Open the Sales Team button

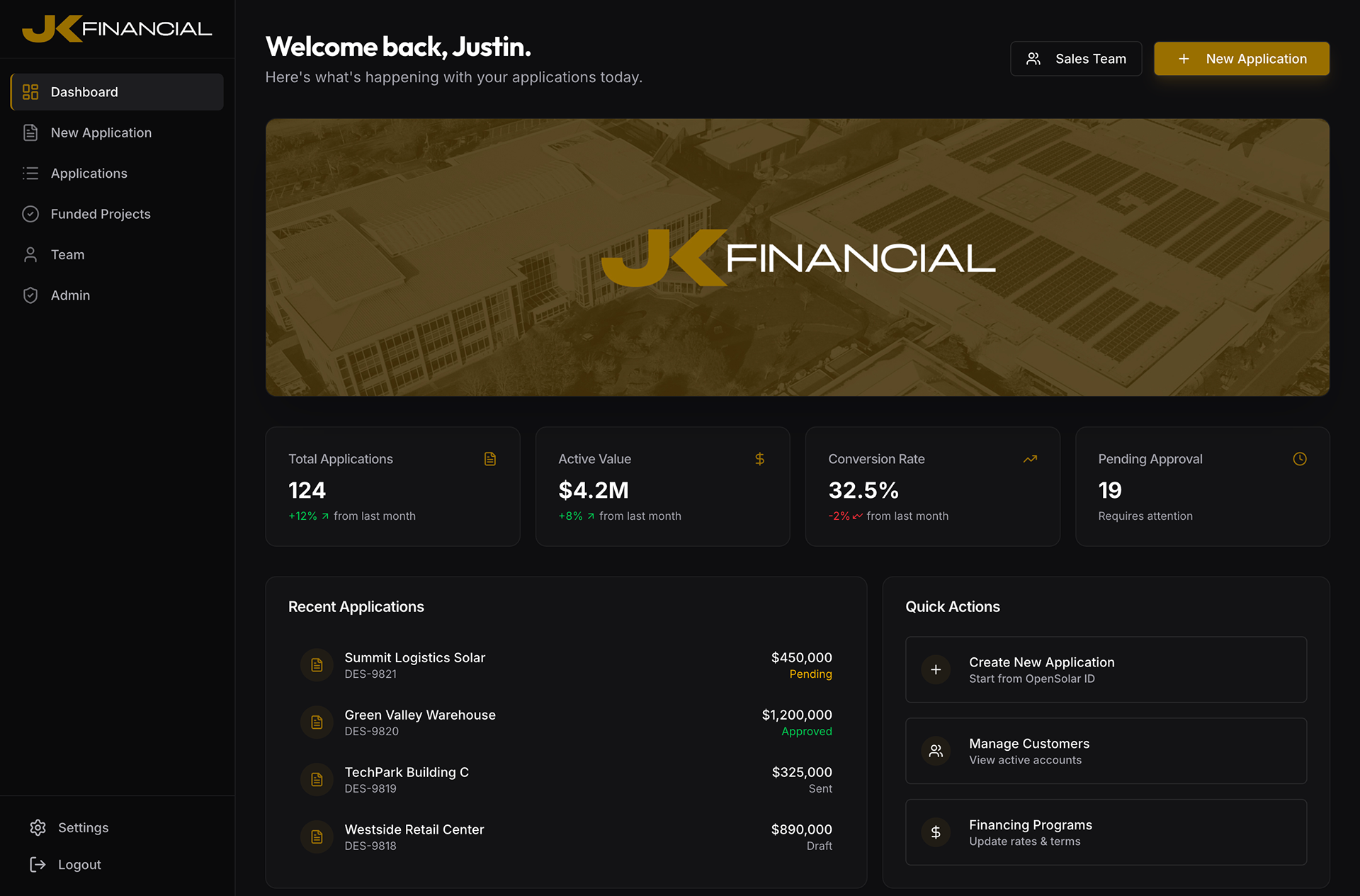tap(1075, 59)
